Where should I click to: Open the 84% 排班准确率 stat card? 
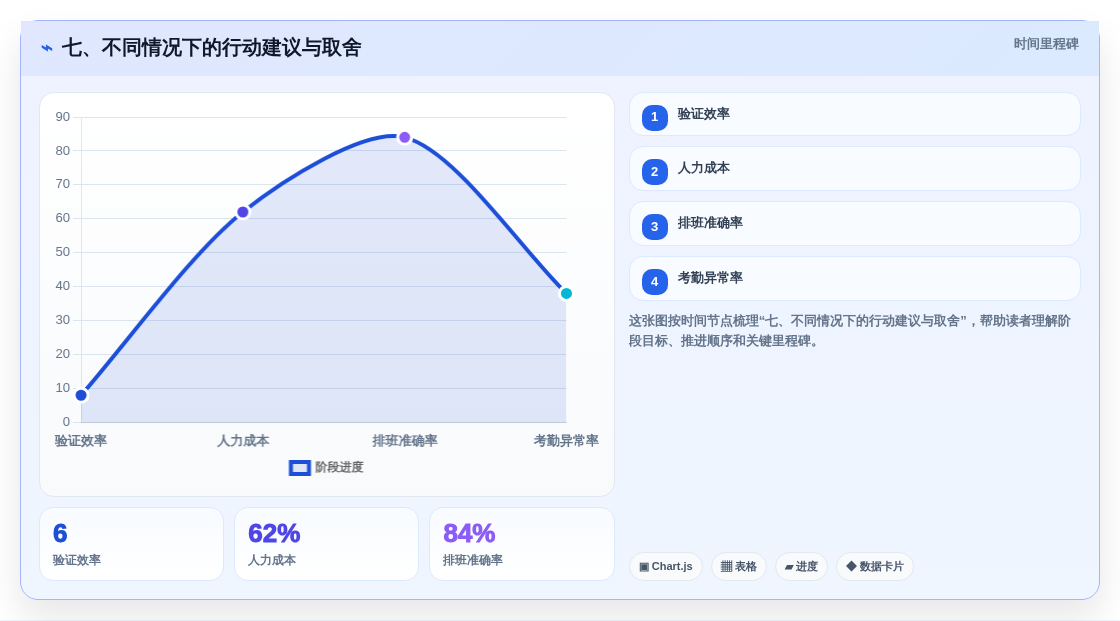521,545
